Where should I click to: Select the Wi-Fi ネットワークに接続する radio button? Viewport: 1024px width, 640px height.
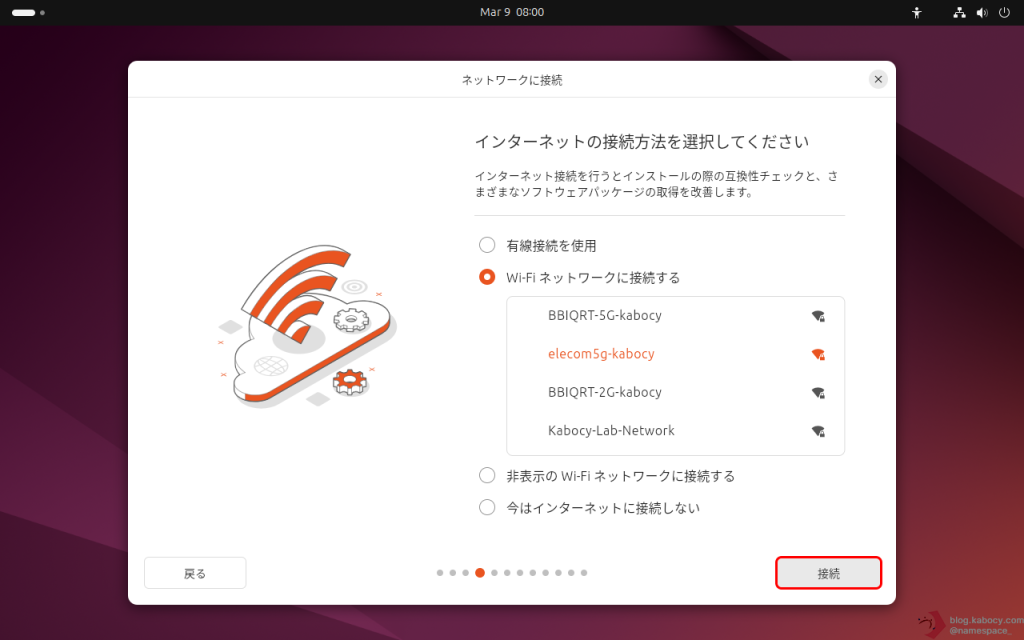click(487, 277)
